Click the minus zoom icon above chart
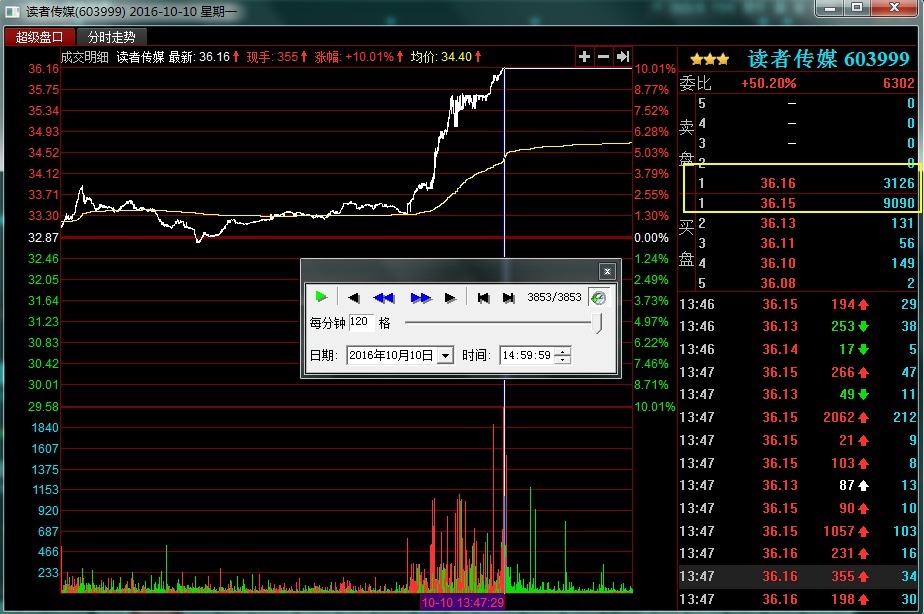This screenshot has width=924, height=614. pos(603,57)
